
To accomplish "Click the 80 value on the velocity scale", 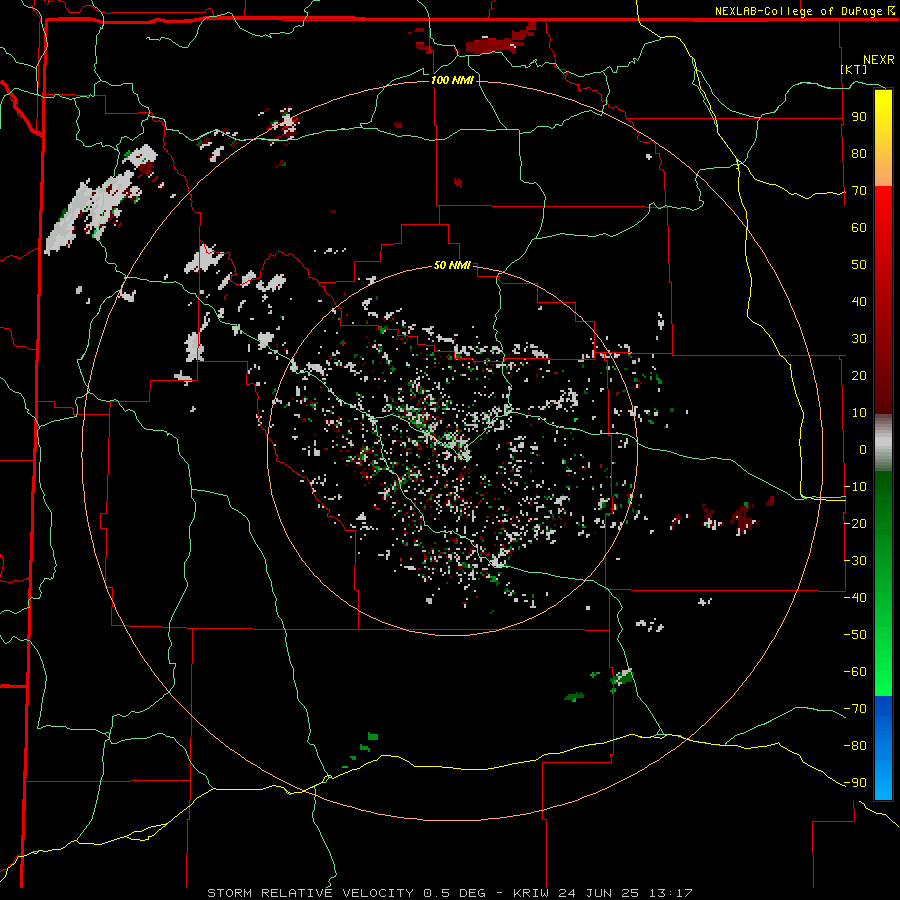I will click(859, 153).
